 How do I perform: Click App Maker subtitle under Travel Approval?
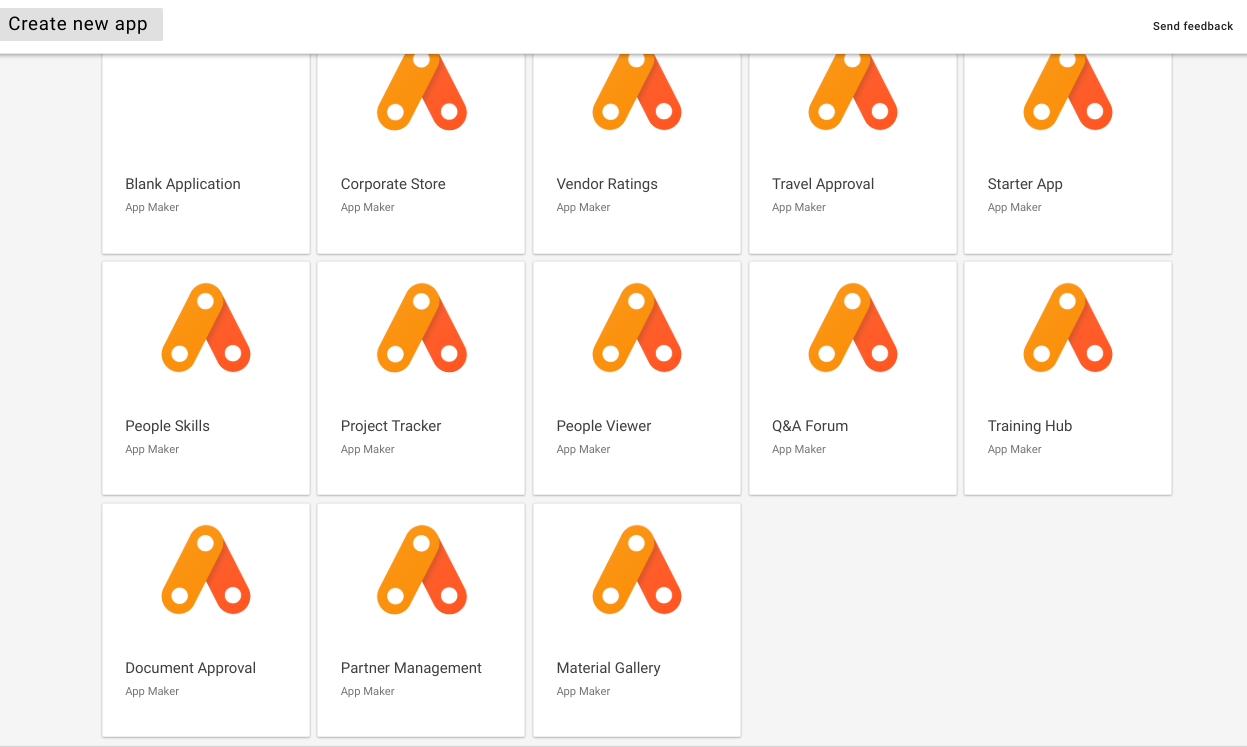tap(799, 208)
